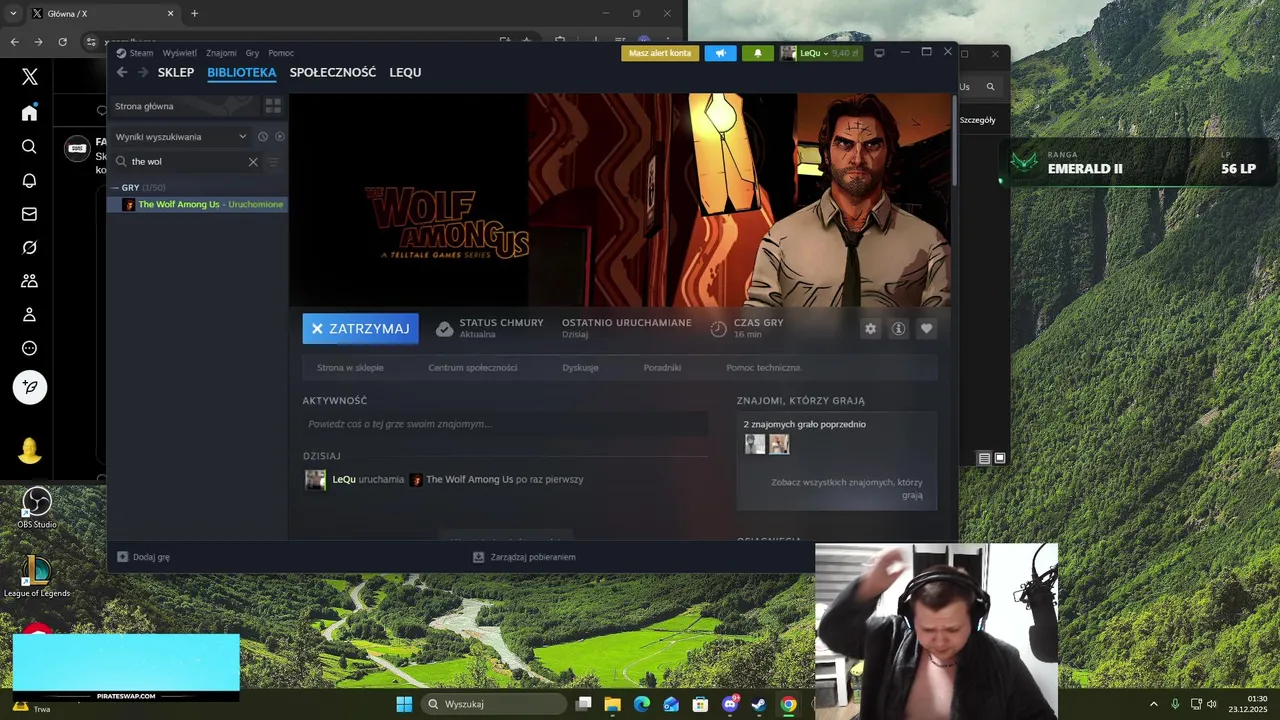Screen dimensions: 1280x720
Task: Open Zarządzaj pobieraniem
Action: (524, 557)
